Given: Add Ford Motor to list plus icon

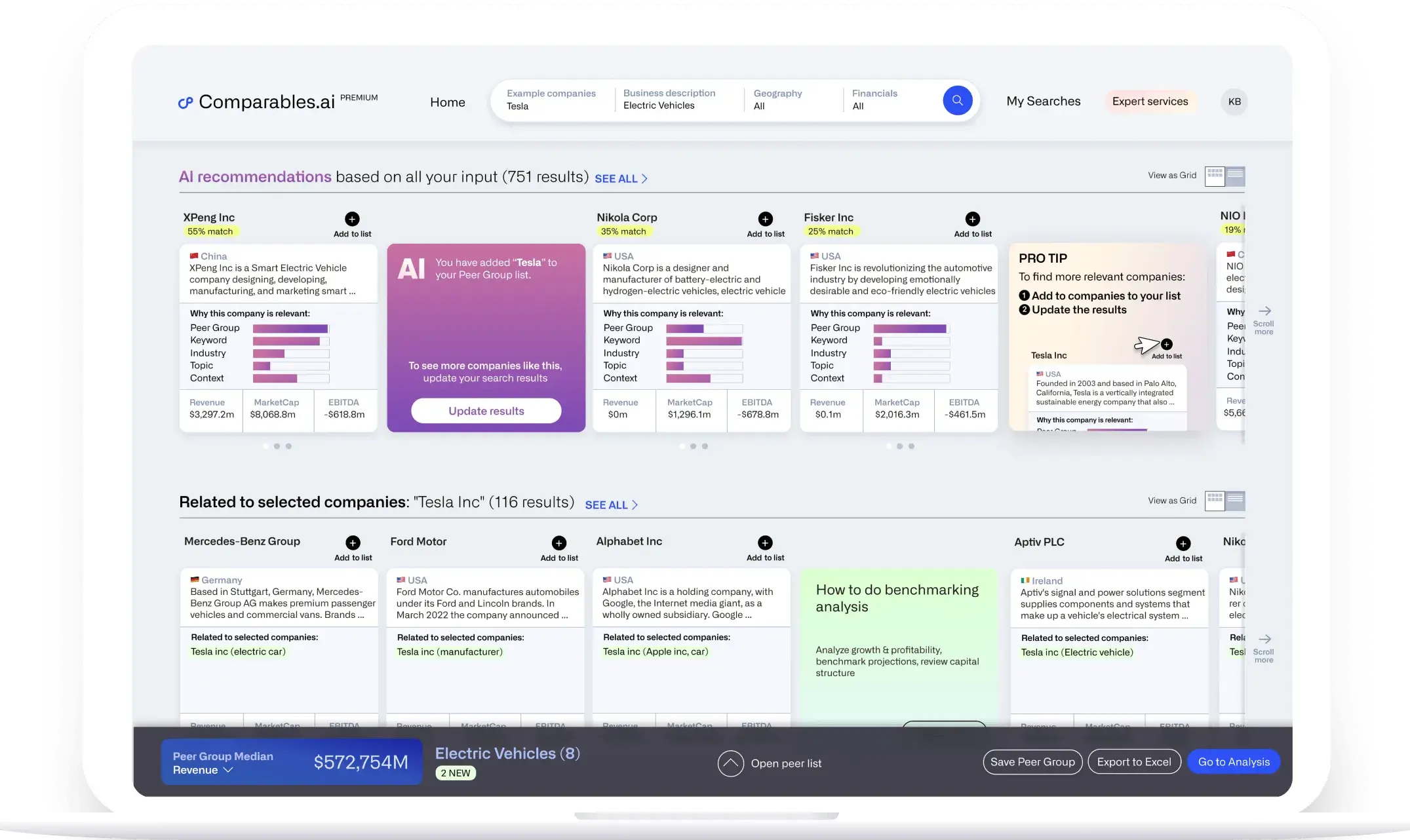Looking at the screenshot, I should coord(558,543).
